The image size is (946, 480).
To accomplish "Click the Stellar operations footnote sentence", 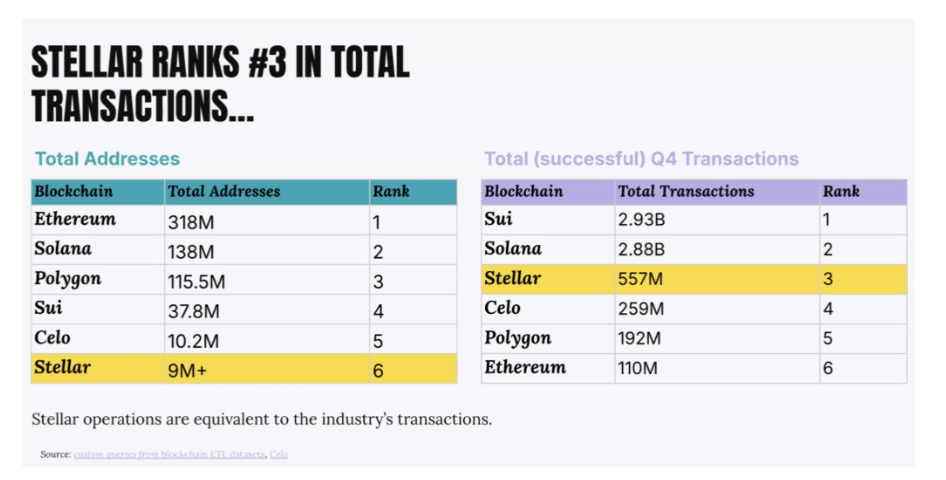I will pyautogui.click(x=261, y=419).
